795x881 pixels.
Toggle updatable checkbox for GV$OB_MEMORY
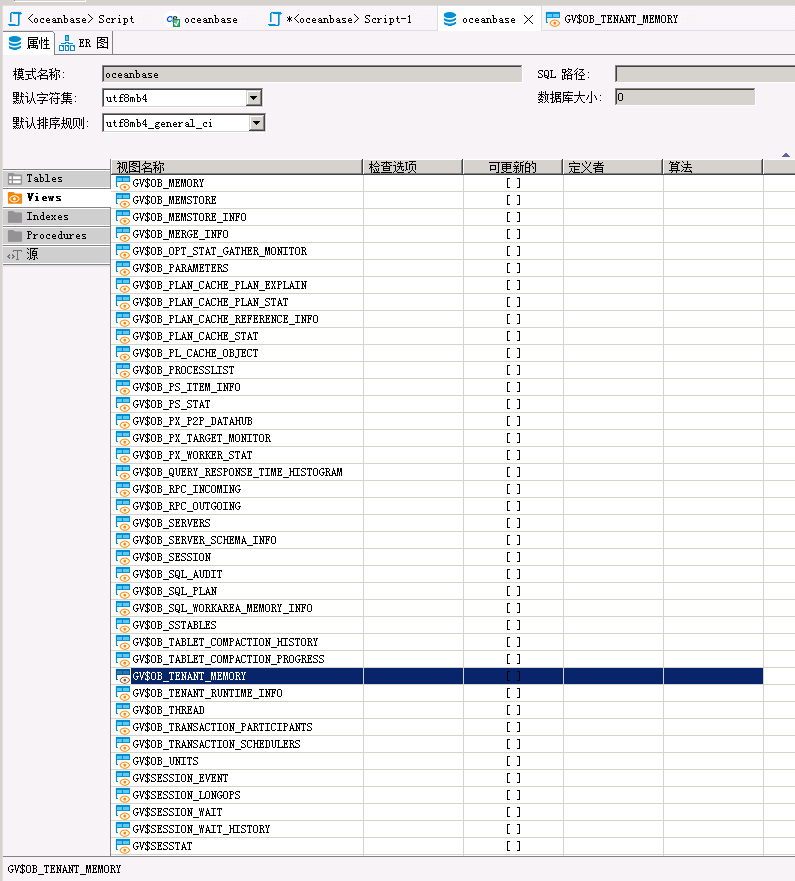[x=513, y=183]
